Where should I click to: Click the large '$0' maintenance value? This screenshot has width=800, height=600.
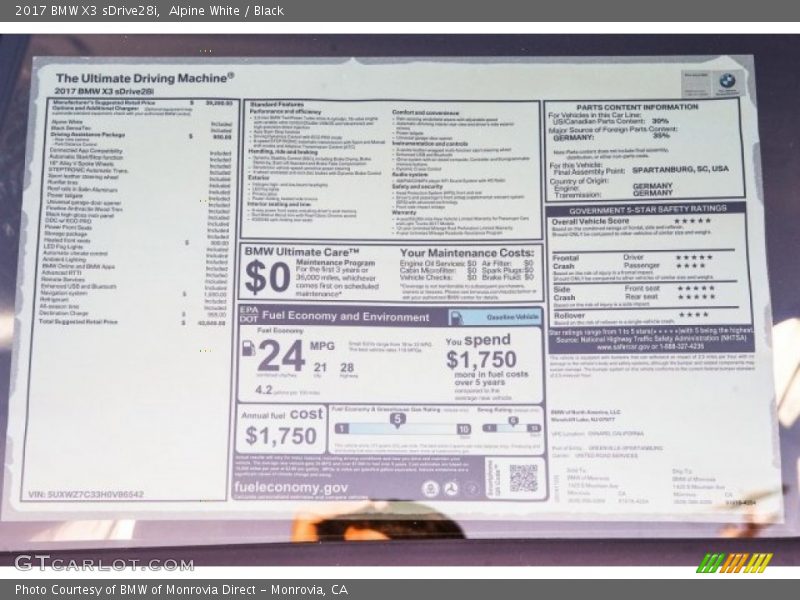(267, 278)
